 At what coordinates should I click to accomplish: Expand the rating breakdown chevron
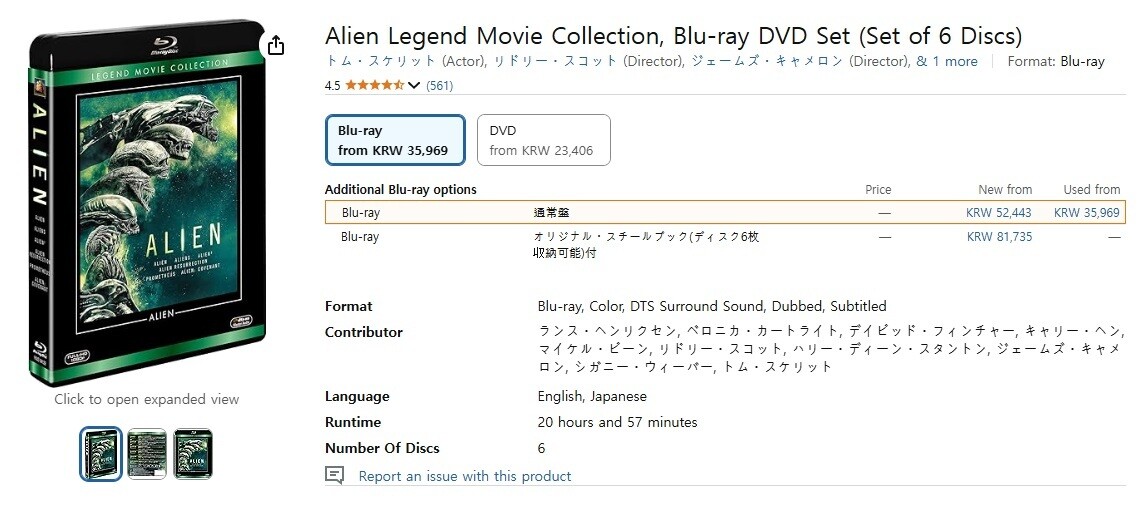tap(414, 86)
